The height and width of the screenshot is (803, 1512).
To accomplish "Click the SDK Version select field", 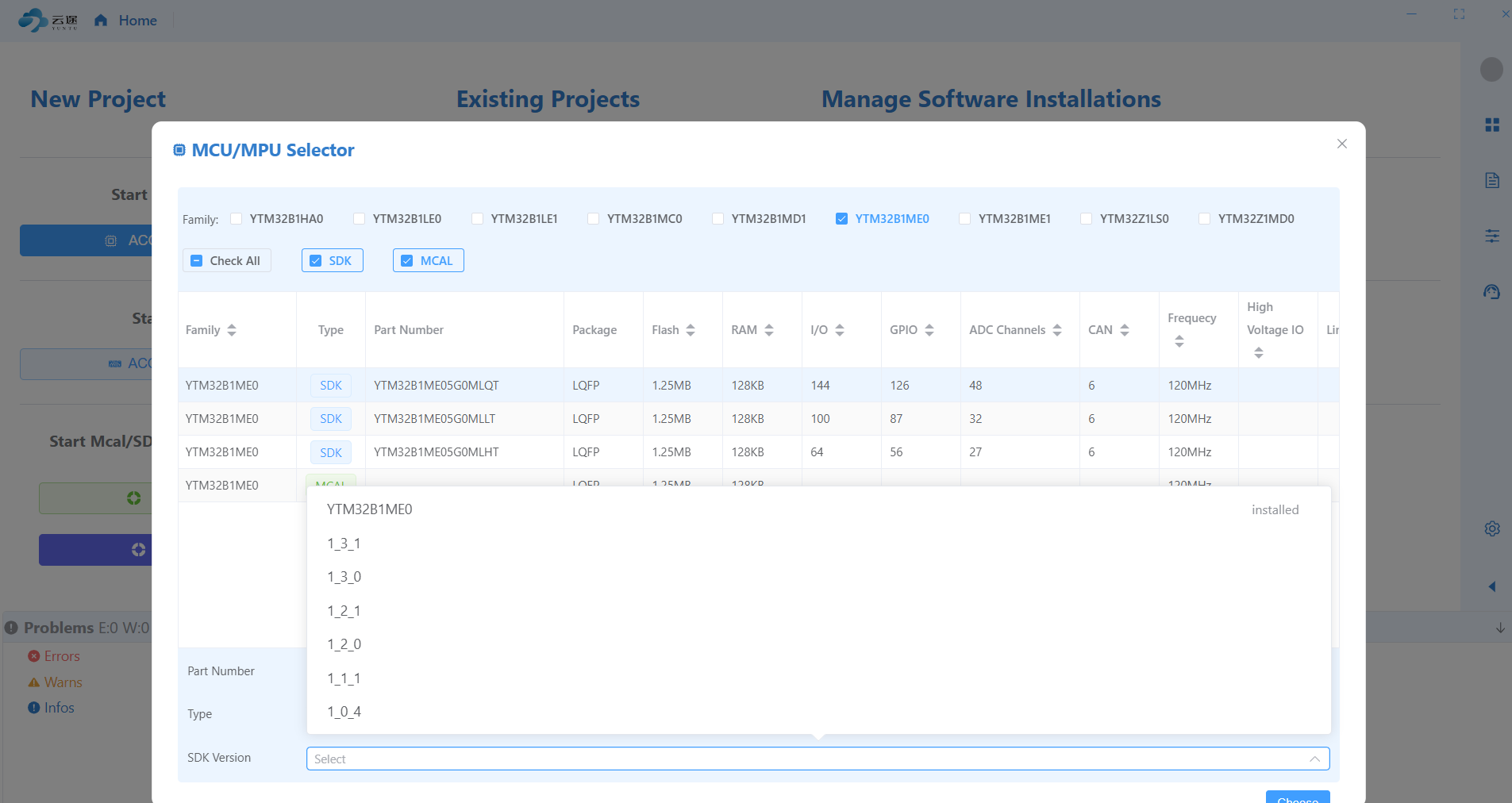I will (818, 759).
